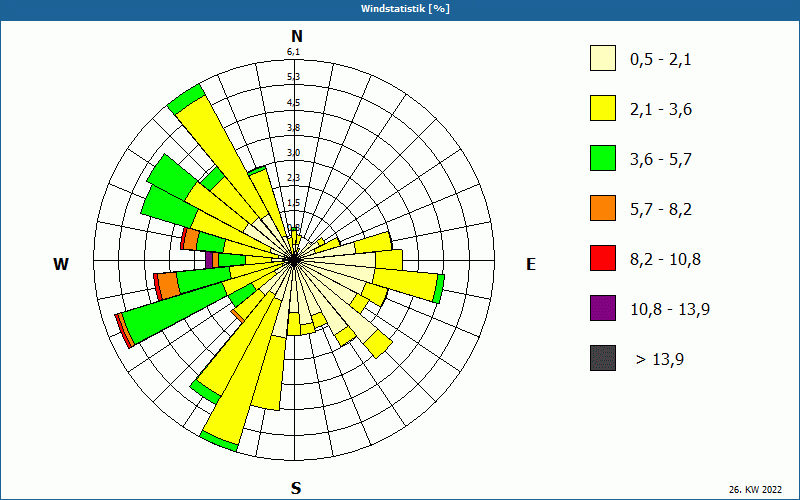Click the yellow 2,1 - 3,6 legend swatch

click(x=603, y=108)
